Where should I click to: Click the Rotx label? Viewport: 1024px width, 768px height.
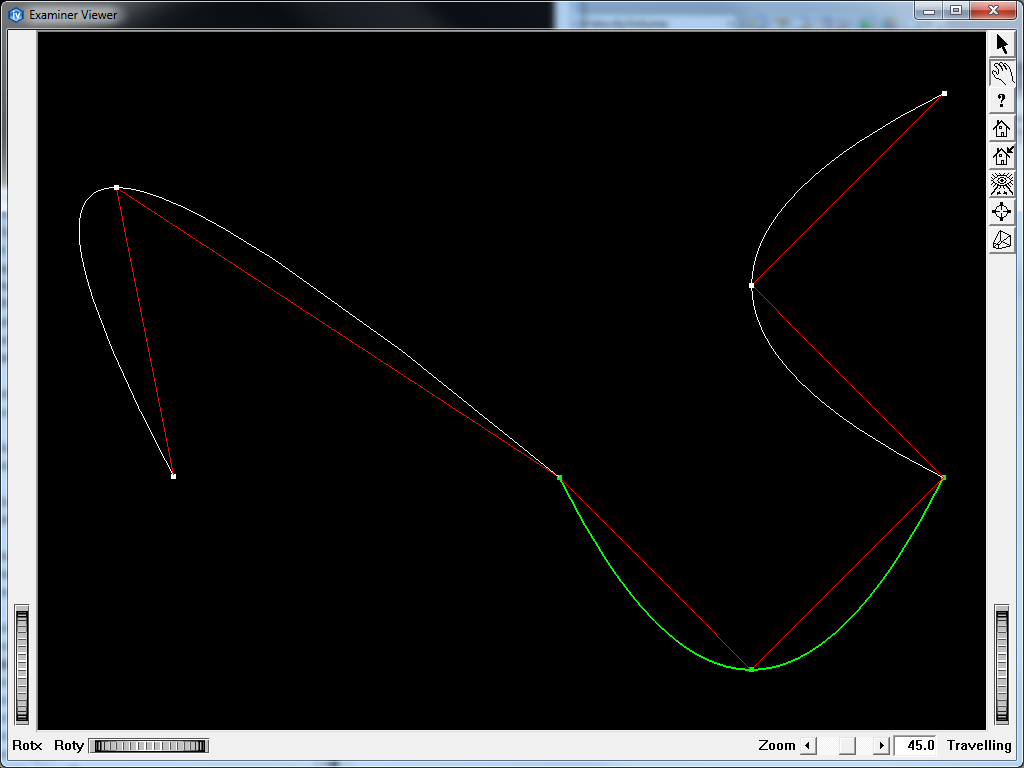click(x=27, y=745)
